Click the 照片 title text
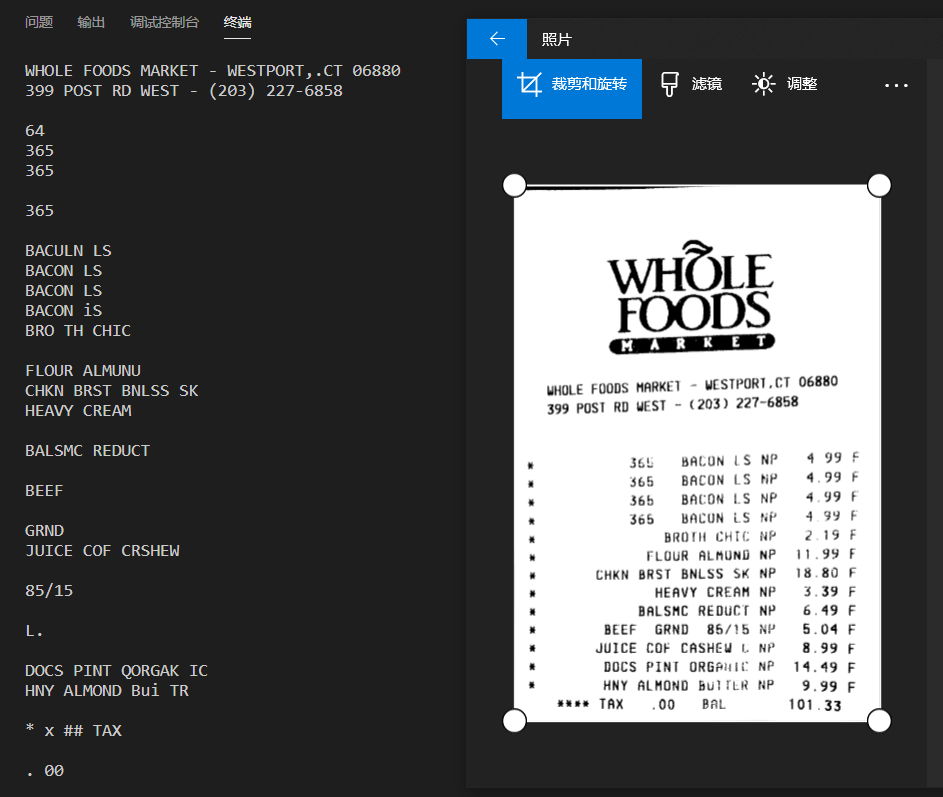The image size is (943, 797). (556, 40)
